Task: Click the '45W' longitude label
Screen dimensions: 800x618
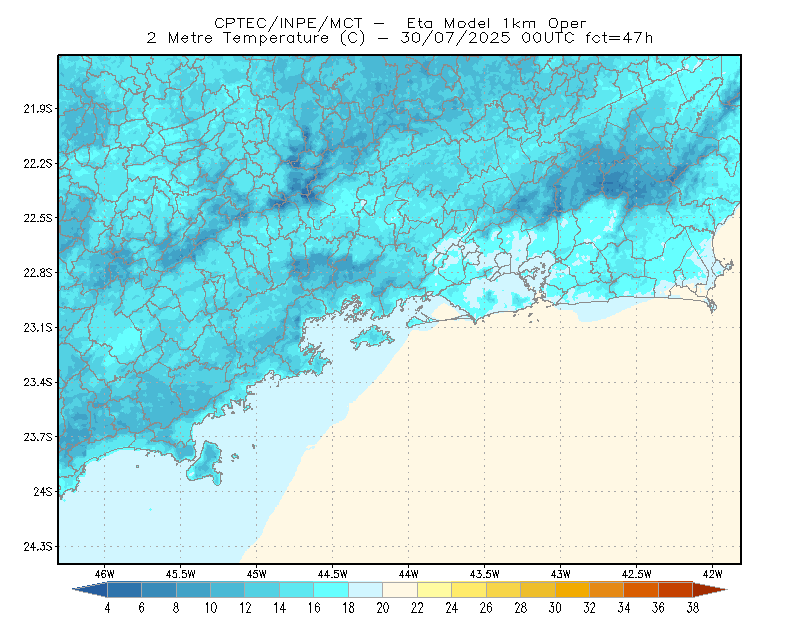Action: click(257, 574)
